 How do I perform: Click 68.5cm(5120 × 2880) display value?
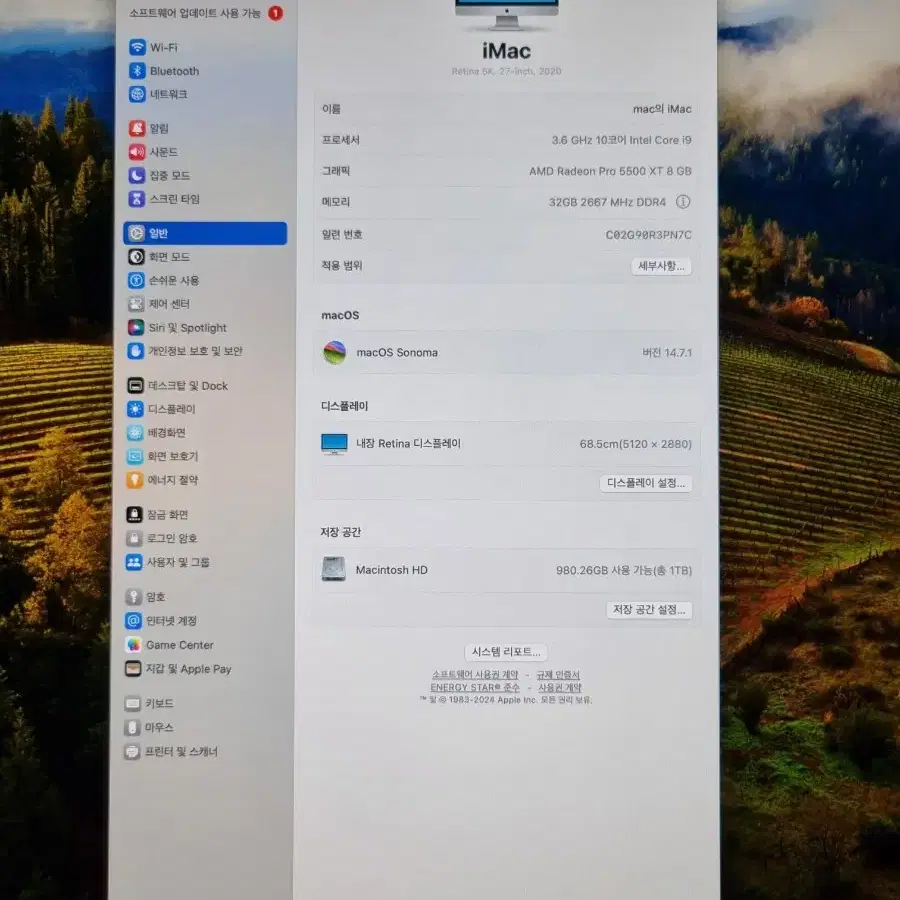tap(635, 444)
